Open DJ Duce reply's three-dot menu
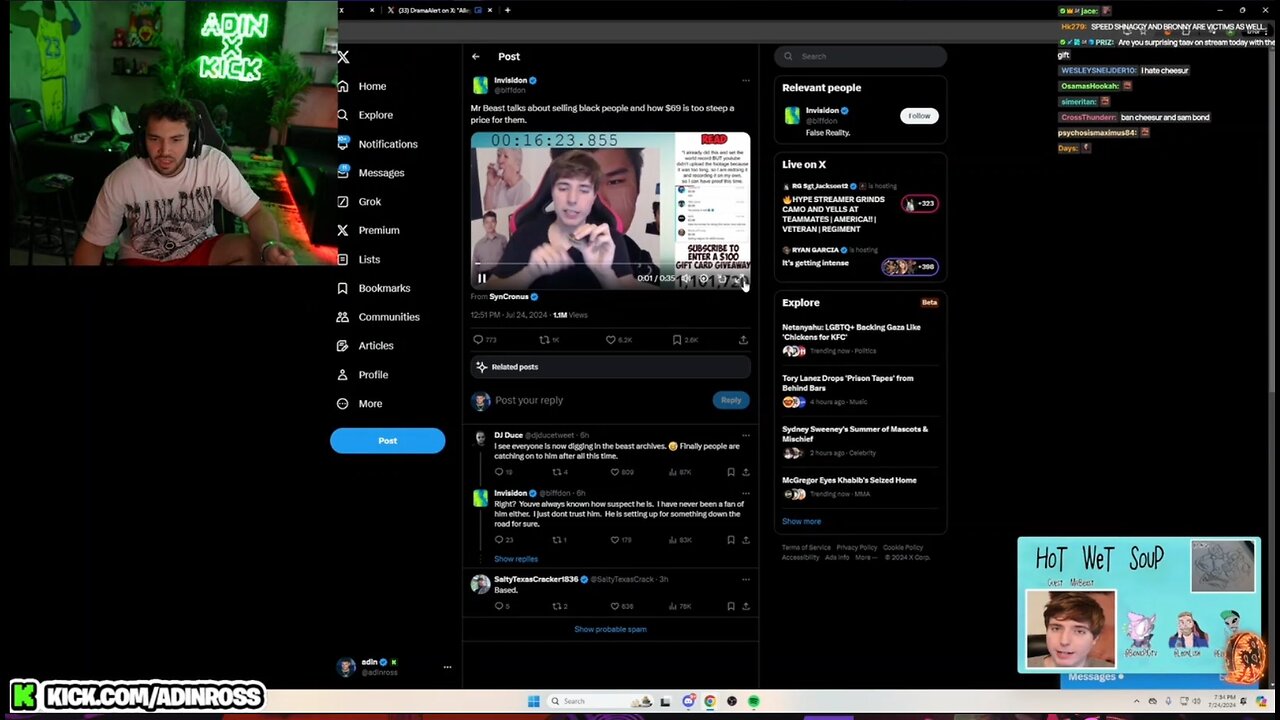Viewport: 1280px width, 720px height. click(x=745, y=435)
